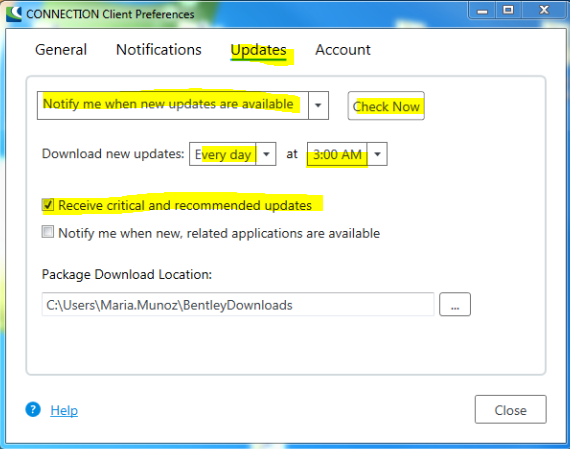Click the Package Download Location path field
Screen dimensions: 570x449
[x=238, y=304]
